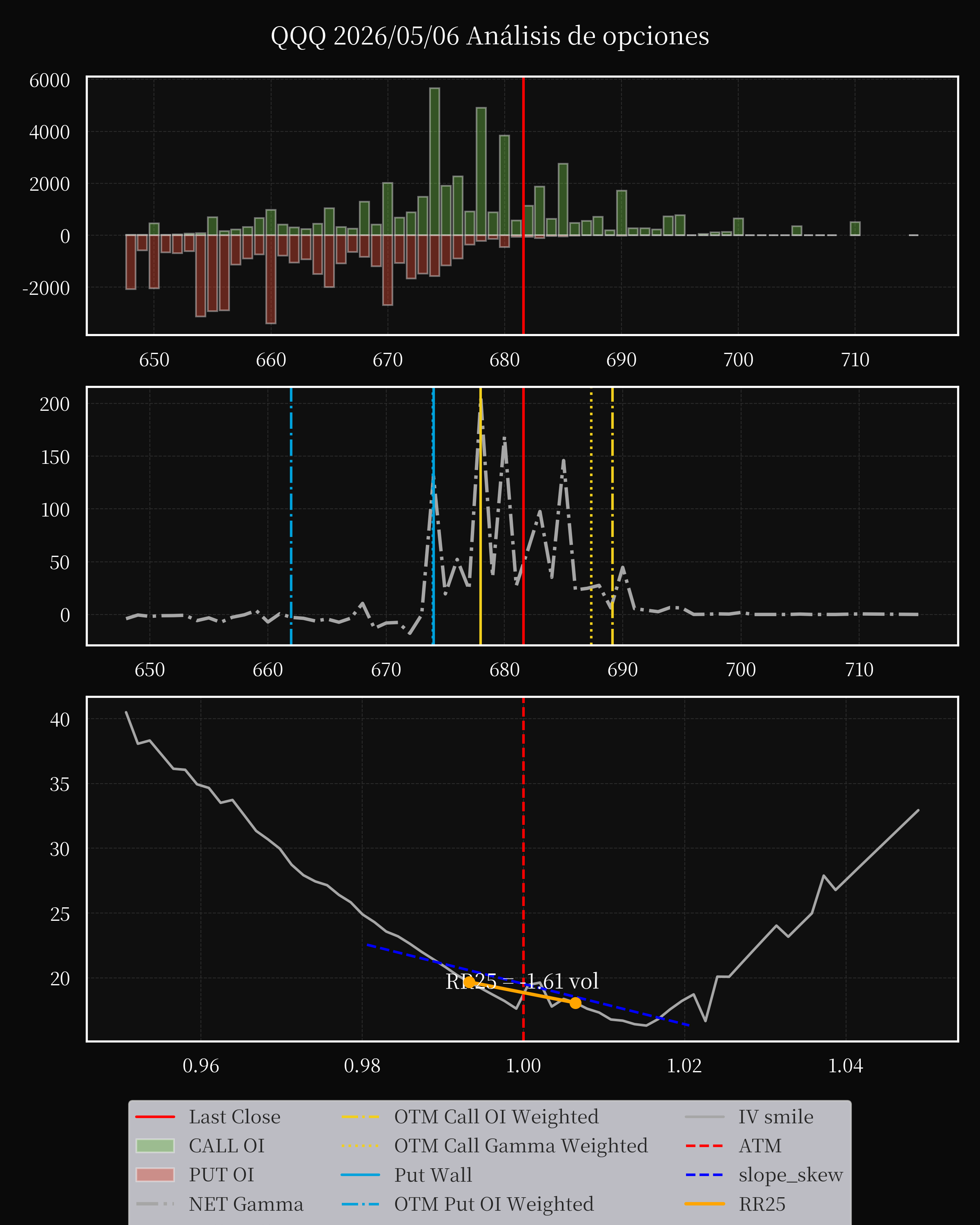Click the '150' y-axis label of the gamma chart
Viewport: 980px width, 1225px height.
pyautogui.click(x=55, y=457)
